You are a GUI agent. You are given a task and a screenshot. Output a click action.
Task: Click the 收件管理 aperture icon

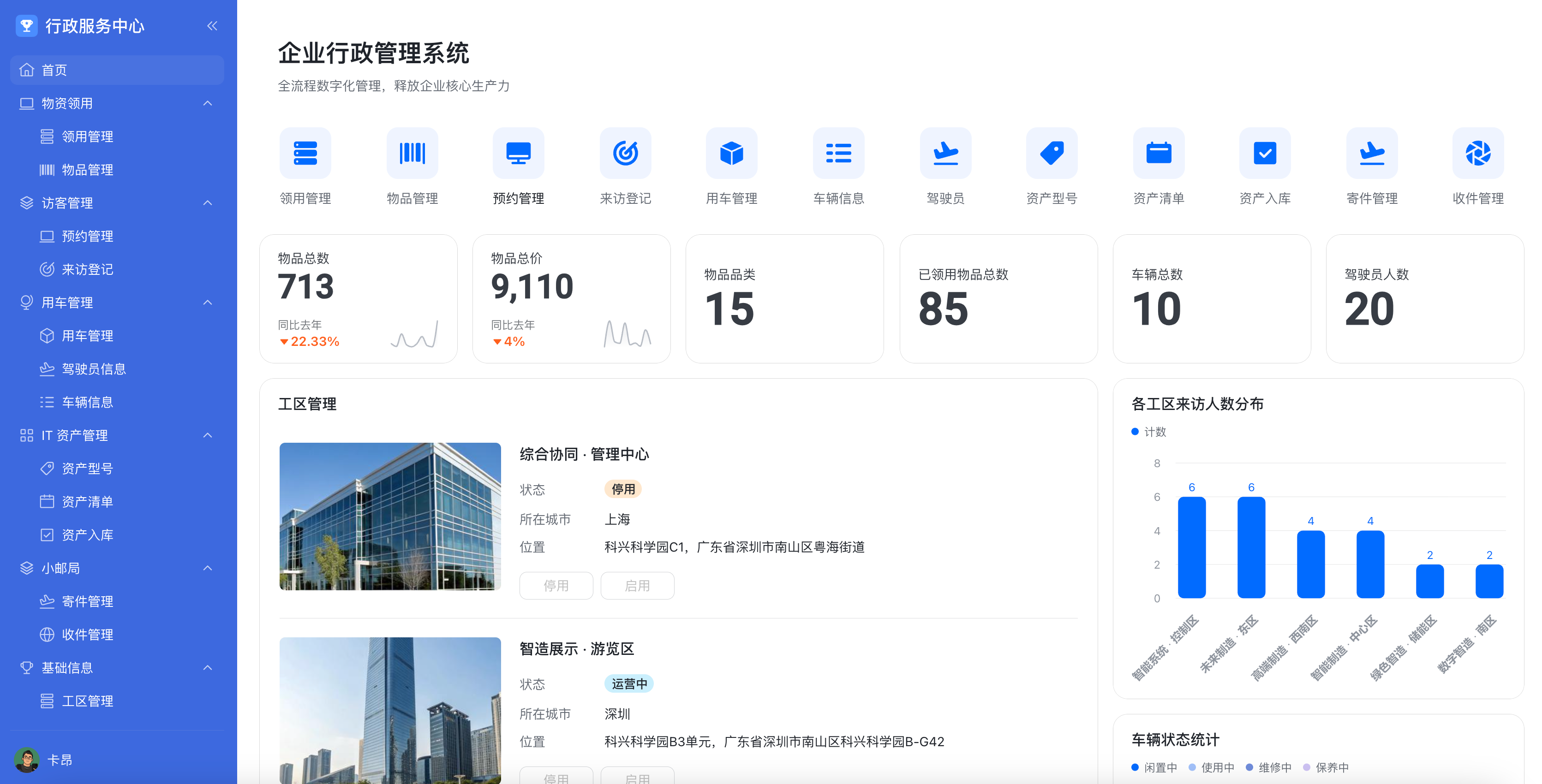point(1478,153)
